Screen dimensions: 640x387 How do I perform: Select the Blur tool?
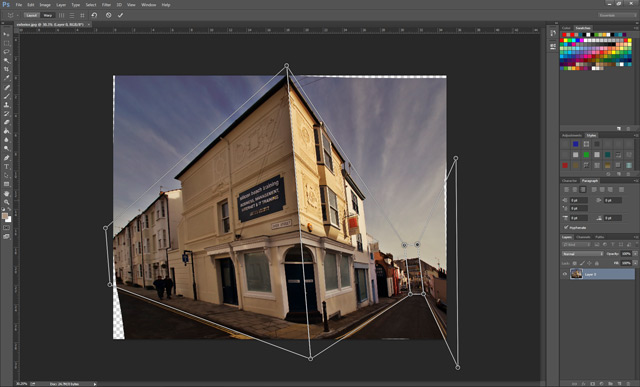[7, 140]
